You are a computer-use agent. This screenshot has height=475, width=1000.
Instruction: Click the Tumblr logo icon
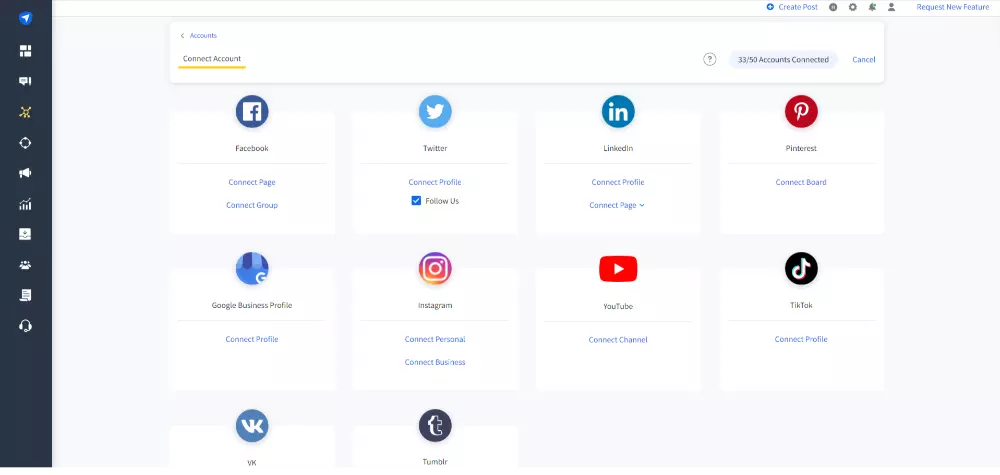pos(435,425)
